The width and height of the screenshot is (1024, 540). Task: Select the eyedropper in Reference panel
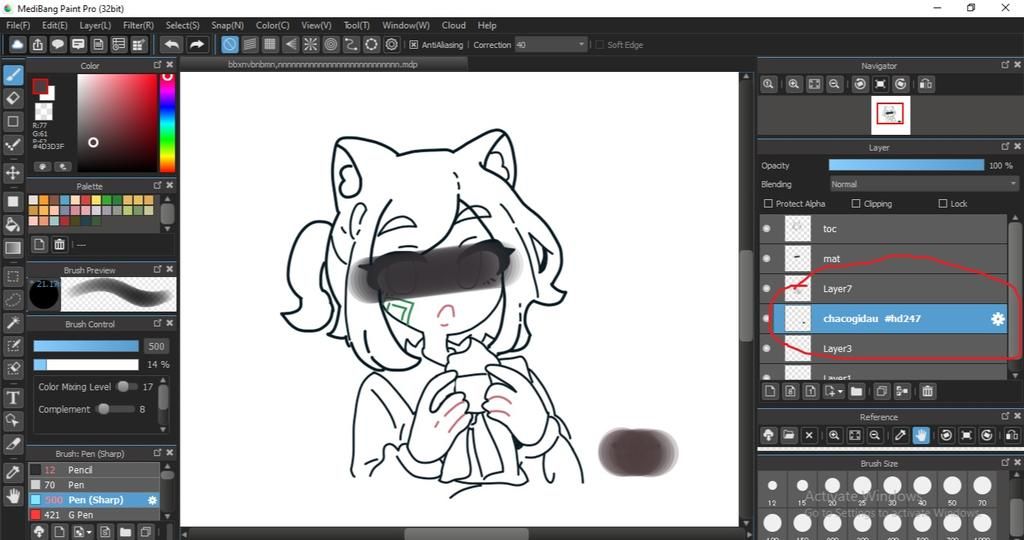coord(900,435)
